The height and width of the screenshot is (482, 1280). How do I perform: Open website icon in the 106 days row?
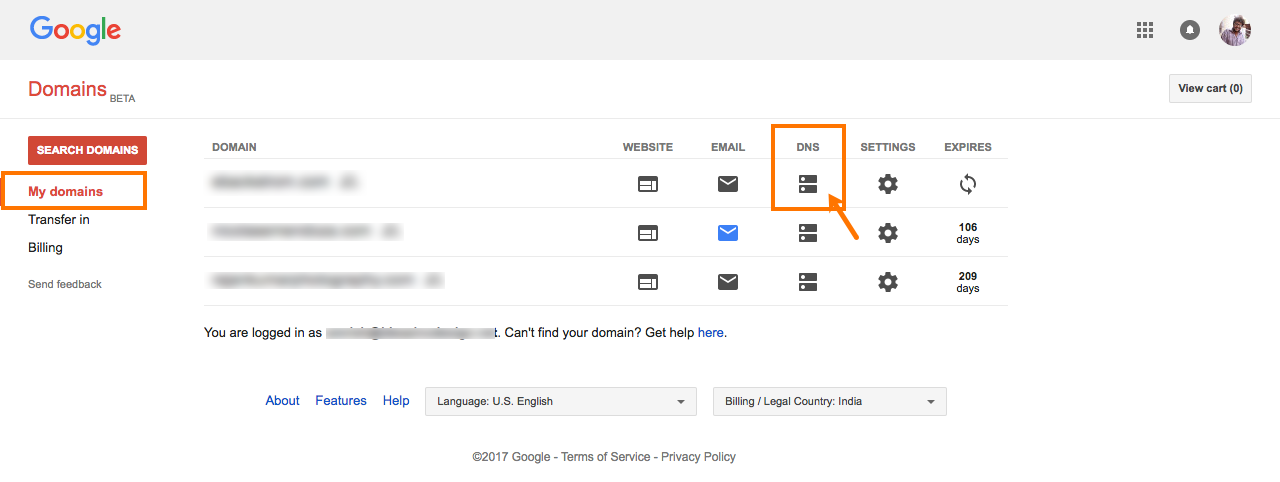click(648, 233)
